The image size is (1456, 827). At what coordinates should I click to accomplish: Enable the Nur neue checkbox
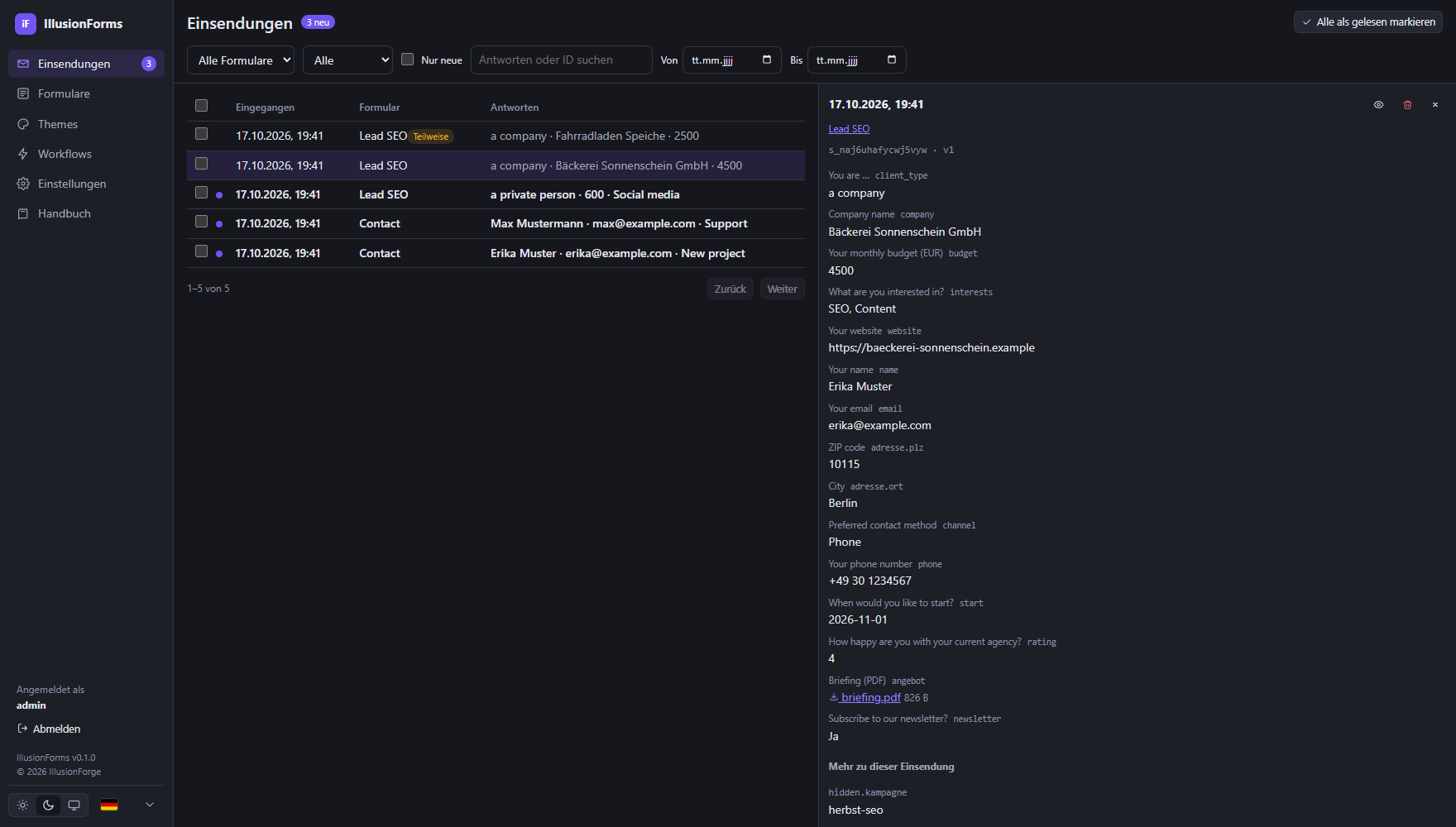407,60
